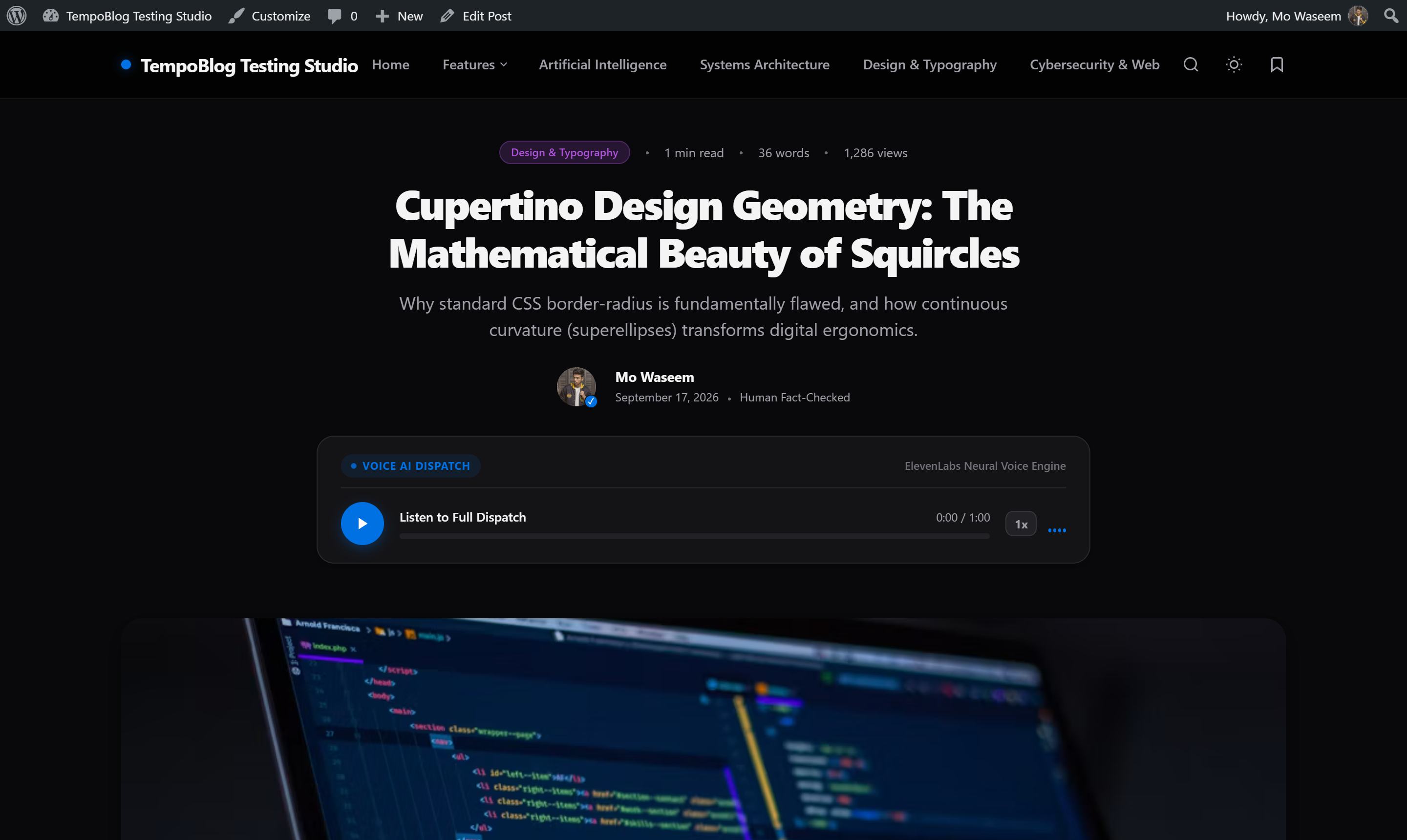The height and width of the screenshot is (840, 1407).
Task: Click the Human Fact-Checked label
Action: [x=794, y=398]
